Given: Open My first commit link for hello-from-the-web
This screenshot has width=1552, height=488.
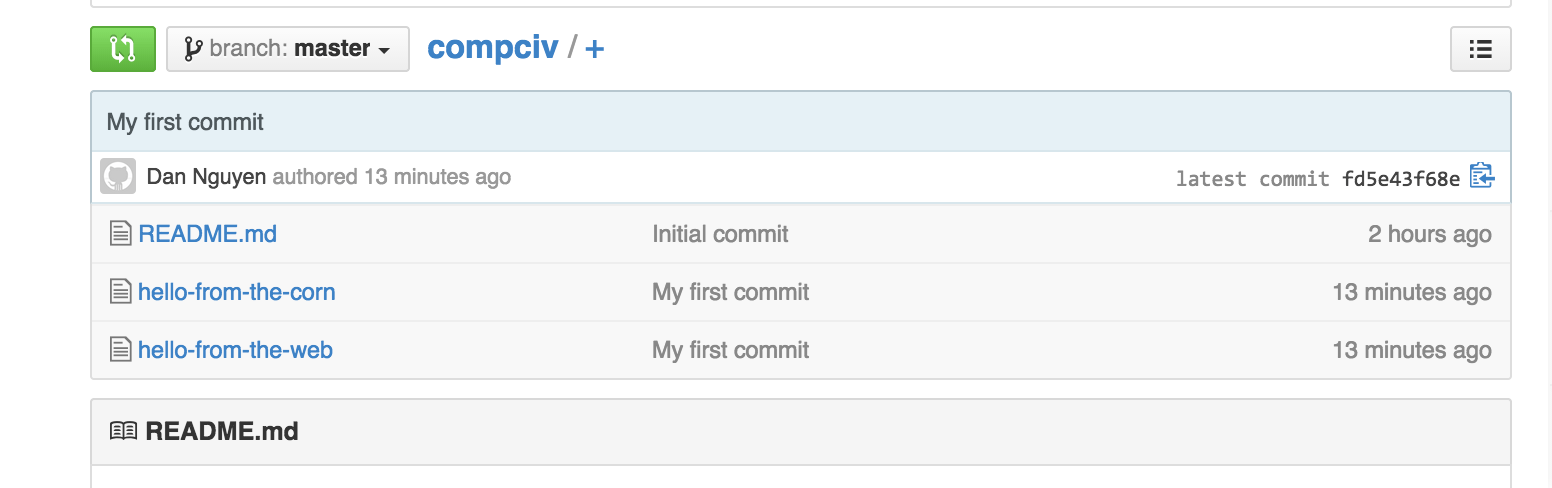Looking at the screenshot, I should pos(730,350).
